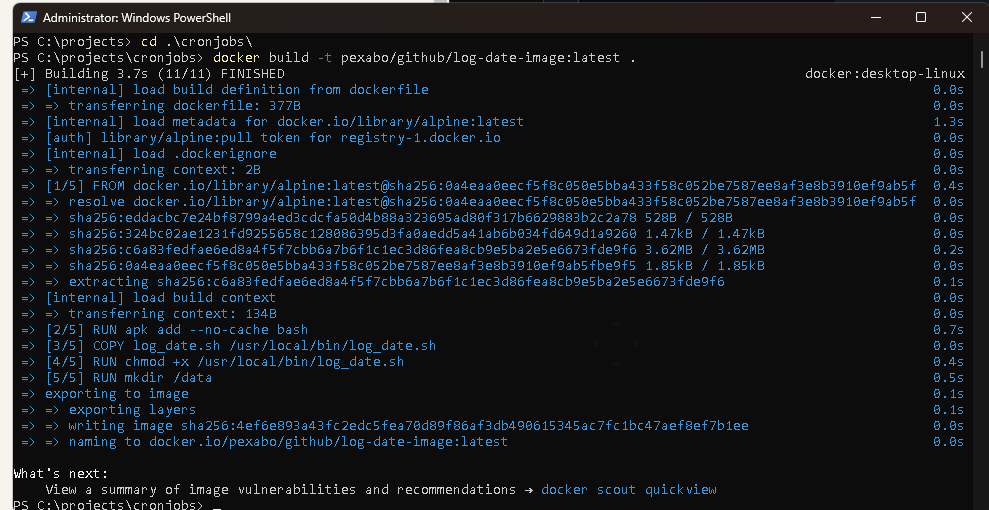Click the "Building 3.7s (11/11) FINISHED" status line
The height and width of the screenshot is (510, 989).
point(149,74)
